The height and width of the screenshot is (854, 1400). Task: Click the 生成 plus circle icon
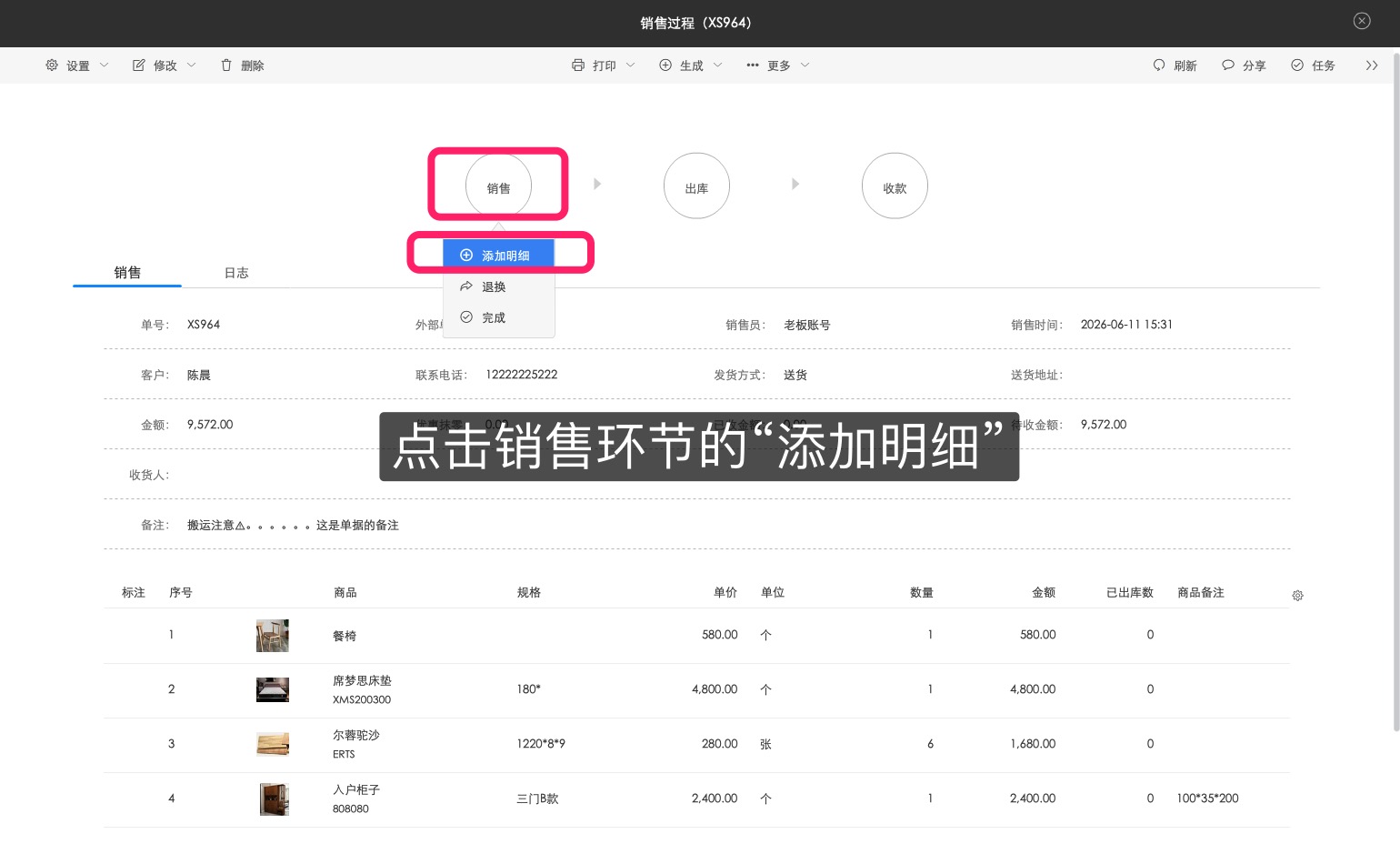point(665,65)
